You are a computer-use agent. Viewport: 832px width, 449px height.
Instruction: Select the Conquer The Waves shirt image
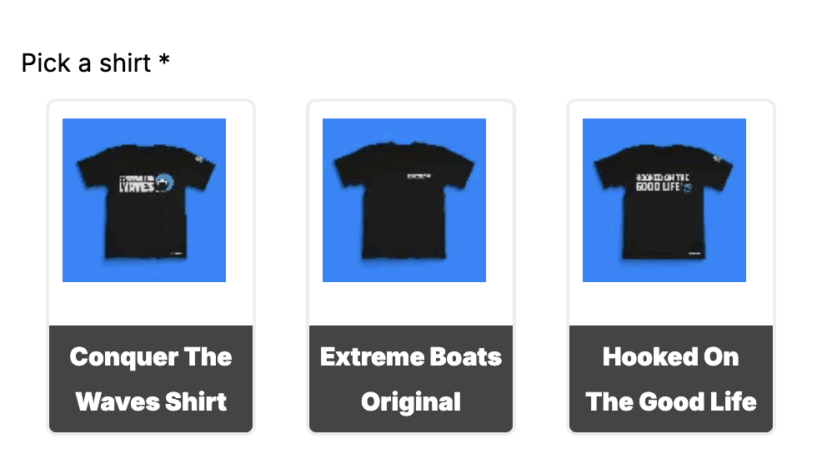coord(144,200)
